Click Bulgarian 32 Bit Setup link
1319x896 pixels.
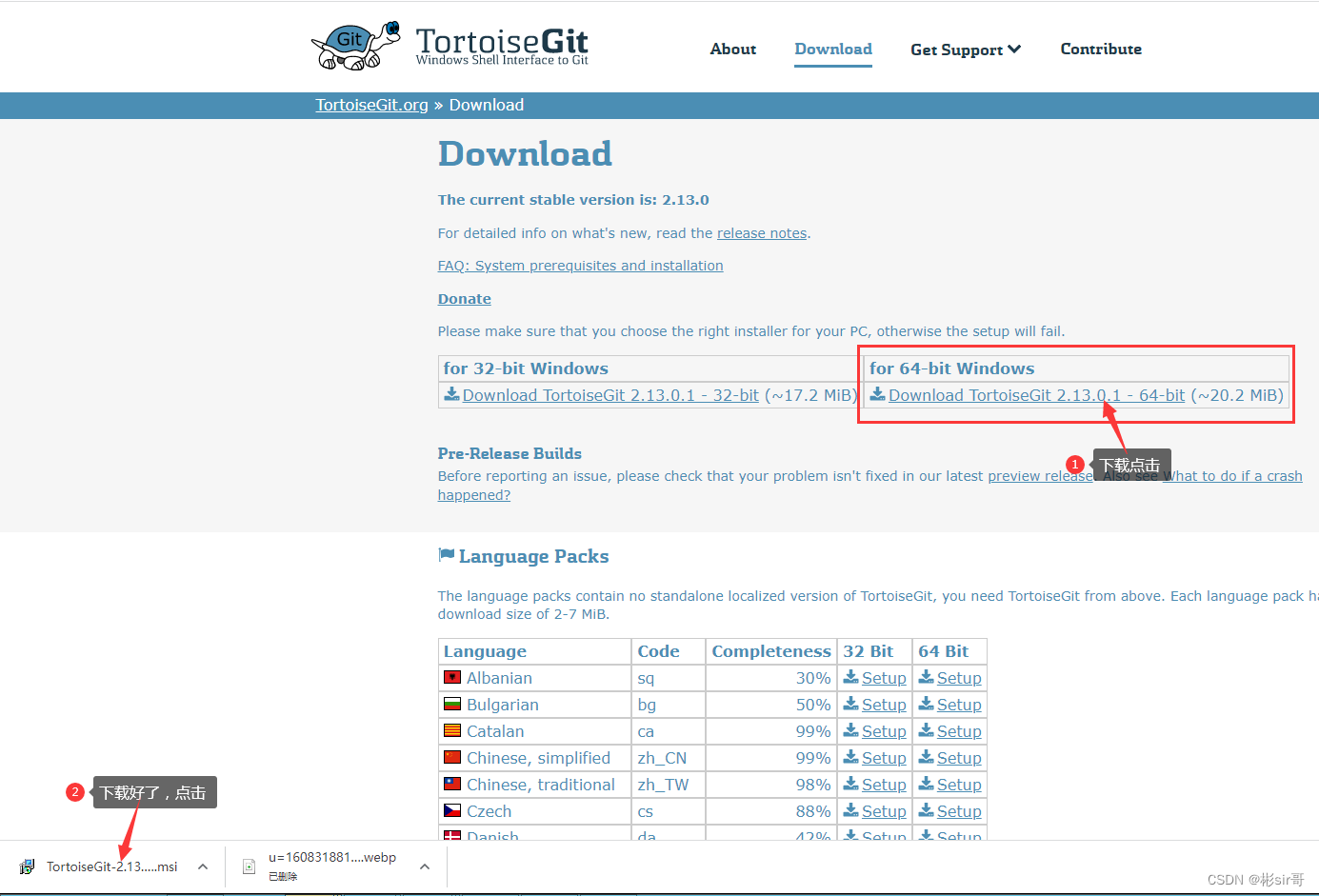point(884,705)
